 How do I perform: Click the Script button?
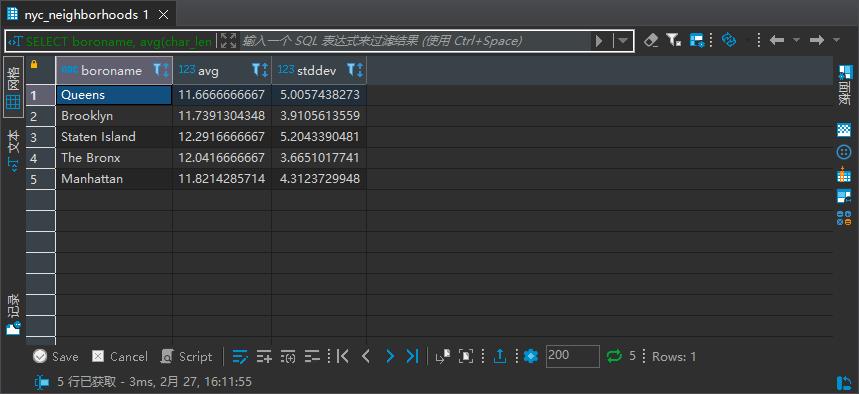click(186, 357)
